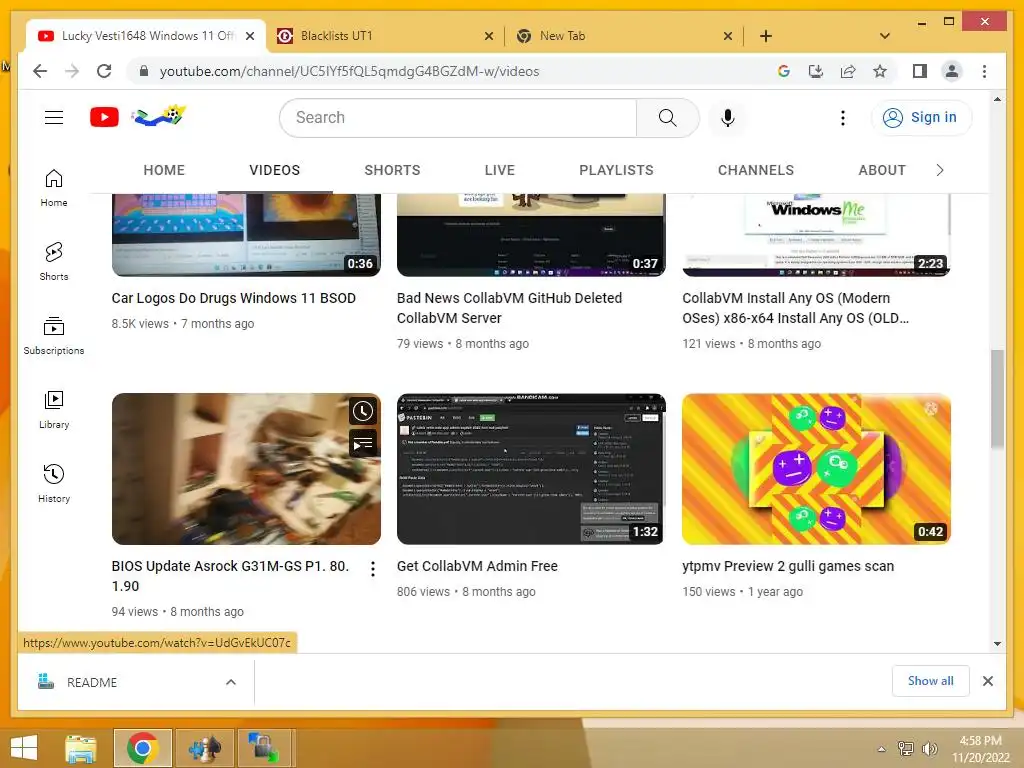Switch to the channel HOME tab

(164, 170)
